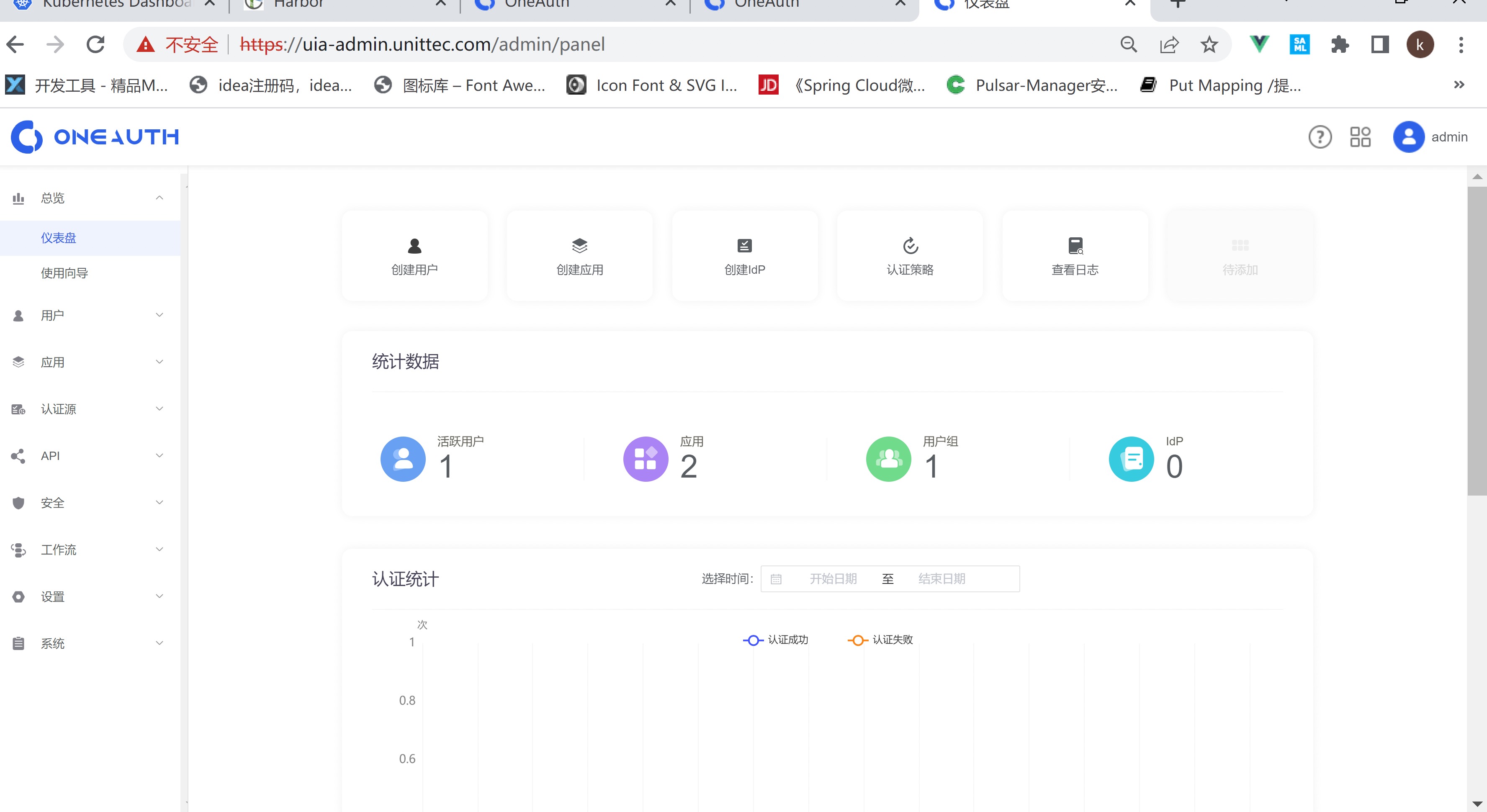Open the app grid icon in header
Image resolution: width=1487 pixels, height=812 pixels.
[1360, 137]
